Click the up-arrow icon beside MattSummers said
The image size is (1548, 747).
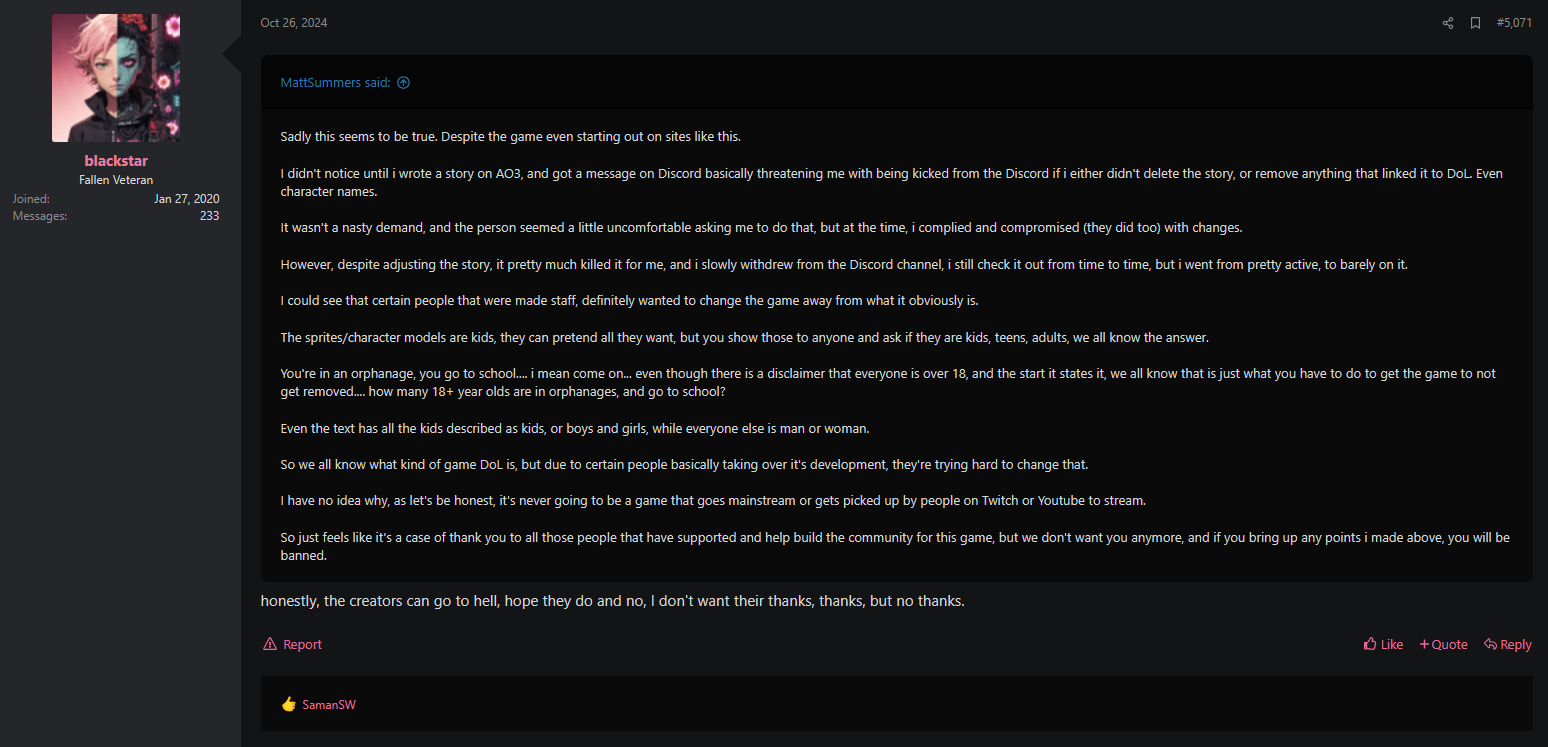[403, 83]
